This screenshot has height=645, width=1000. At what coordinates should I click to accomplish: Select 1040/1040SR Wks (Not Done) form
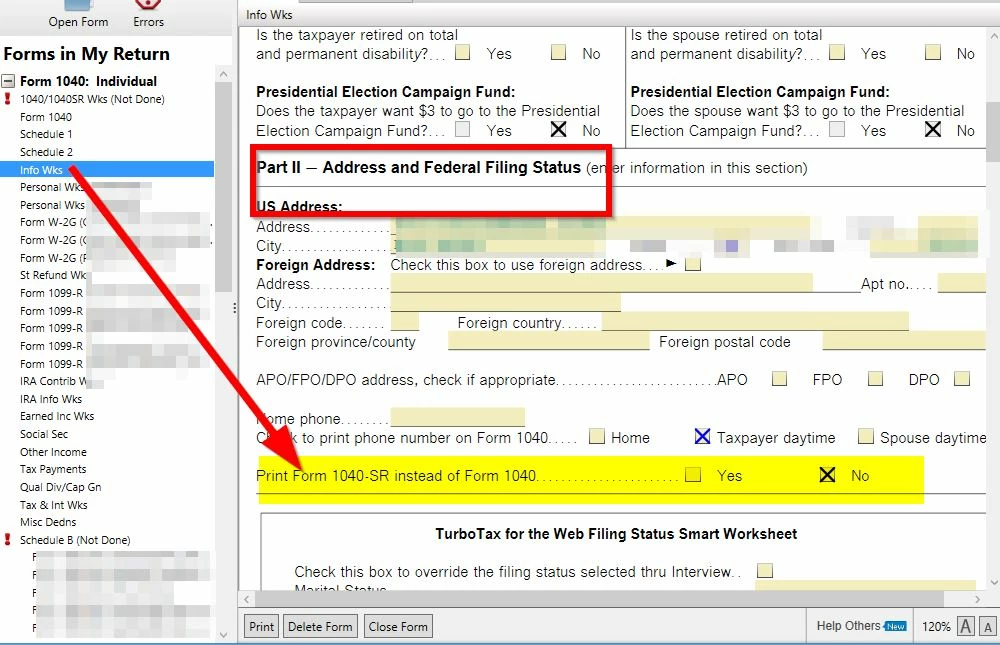coord(92,99)
